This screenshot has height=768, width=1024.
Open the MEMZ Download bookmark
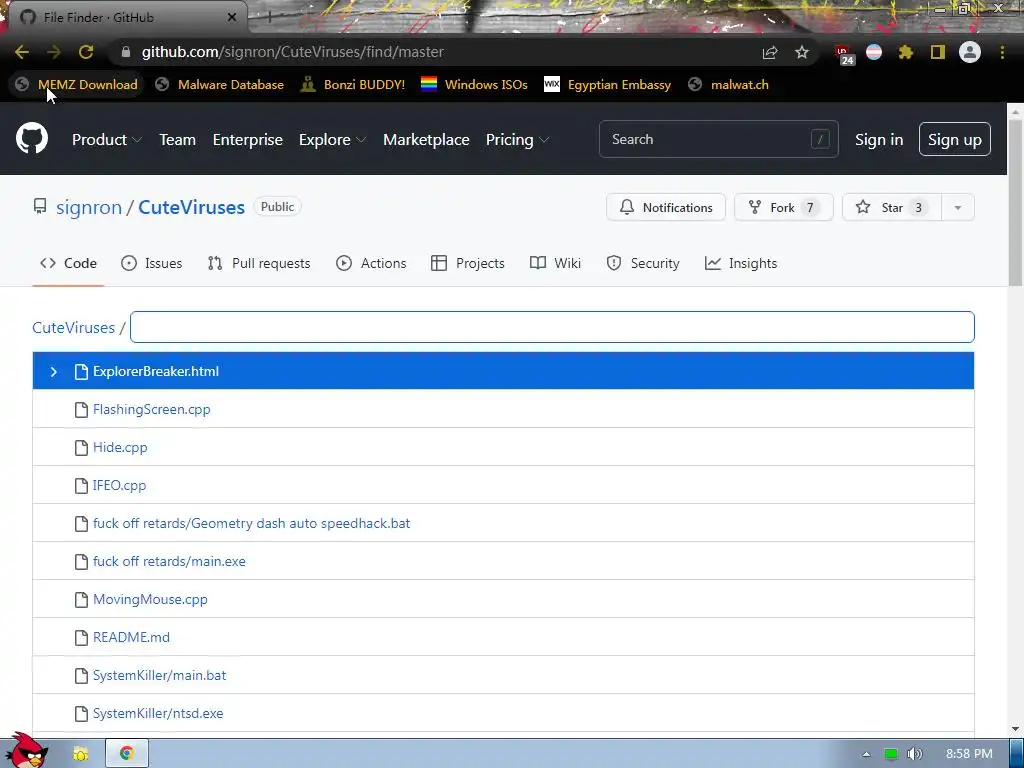coord(76,85)
